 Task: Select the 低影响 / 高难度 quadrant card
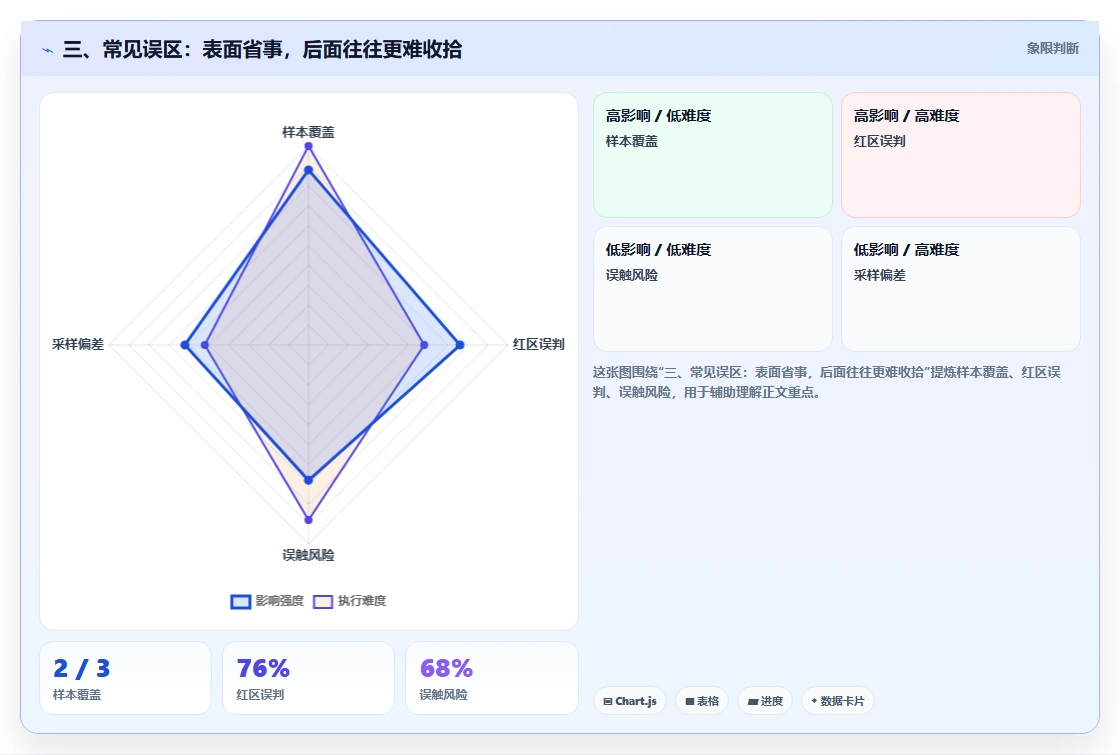[961, 289]
